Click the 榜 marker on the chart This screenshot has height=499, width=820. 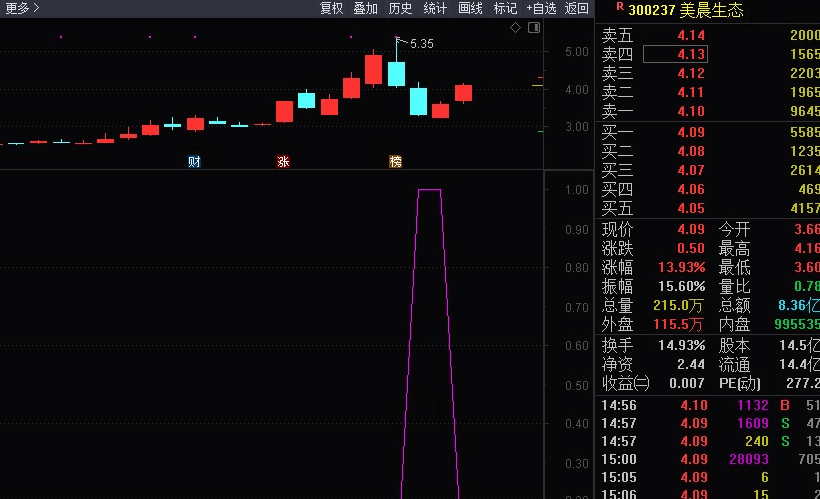point(395,162)
